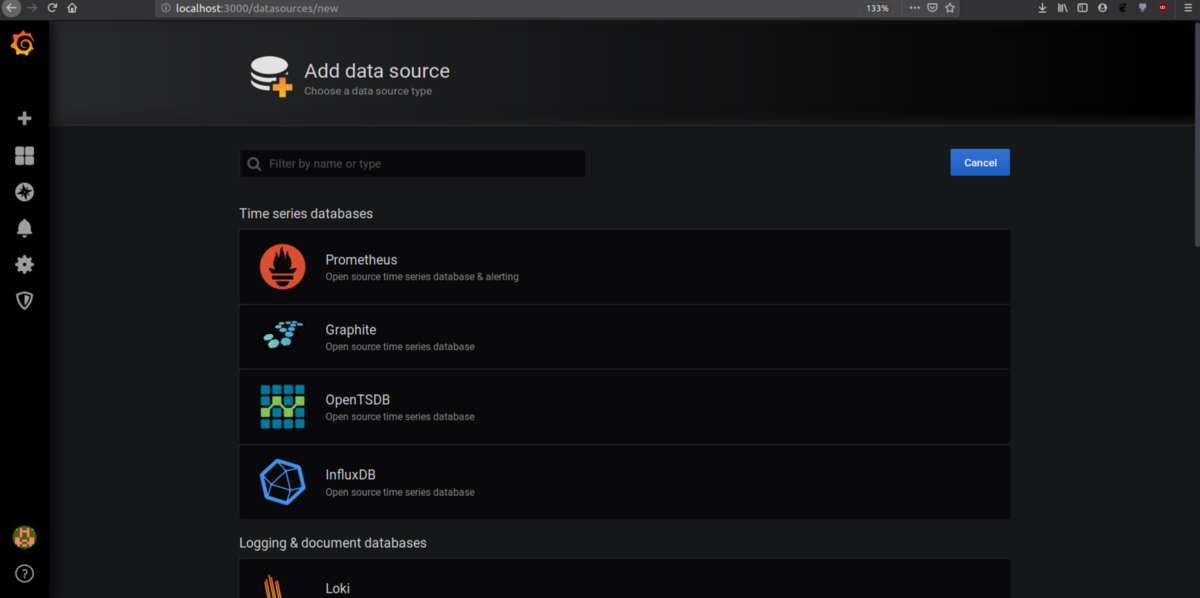Image resolution: width=1200 pixels, height=598 pixels.
Task: Select the Graphite data source
Action: pos(624,337)
